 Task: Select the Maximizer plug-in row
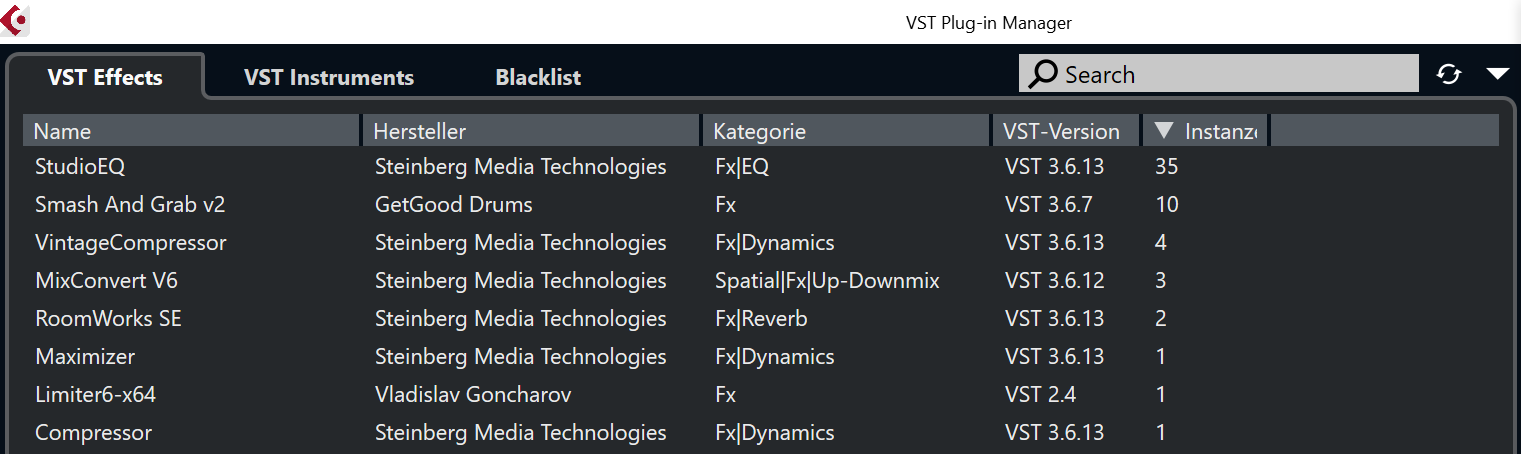[85, 357]
